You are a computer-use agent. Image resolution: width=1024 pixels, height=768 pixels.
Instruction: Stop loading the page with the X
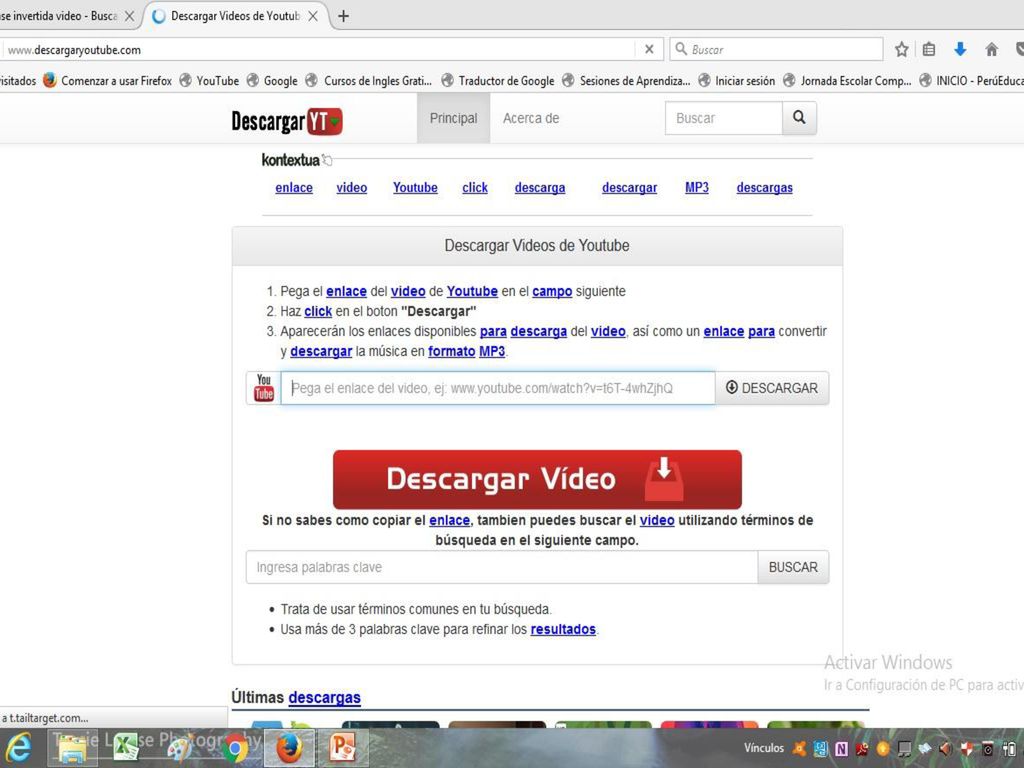649,49
